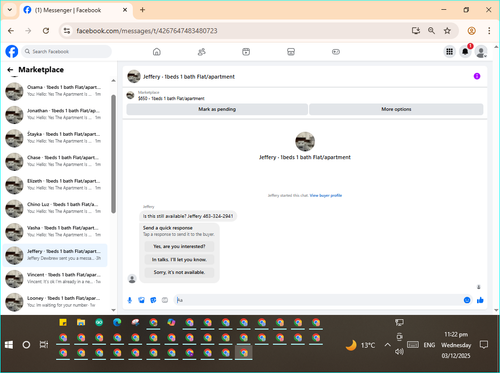
Task: Show hidden system tray icons
Action: pos(387,345)
